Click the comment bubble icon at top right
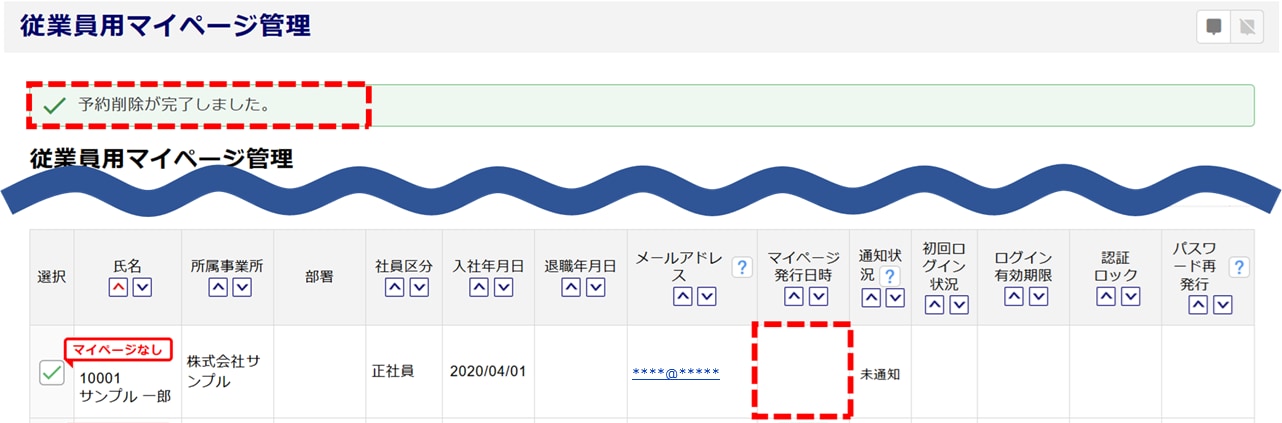 pos(1213,27)
